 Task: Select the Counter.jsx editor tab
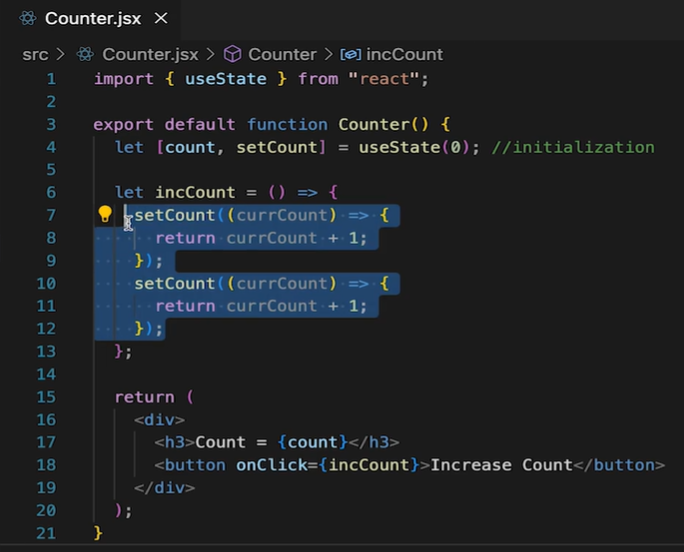click(91, 19)
